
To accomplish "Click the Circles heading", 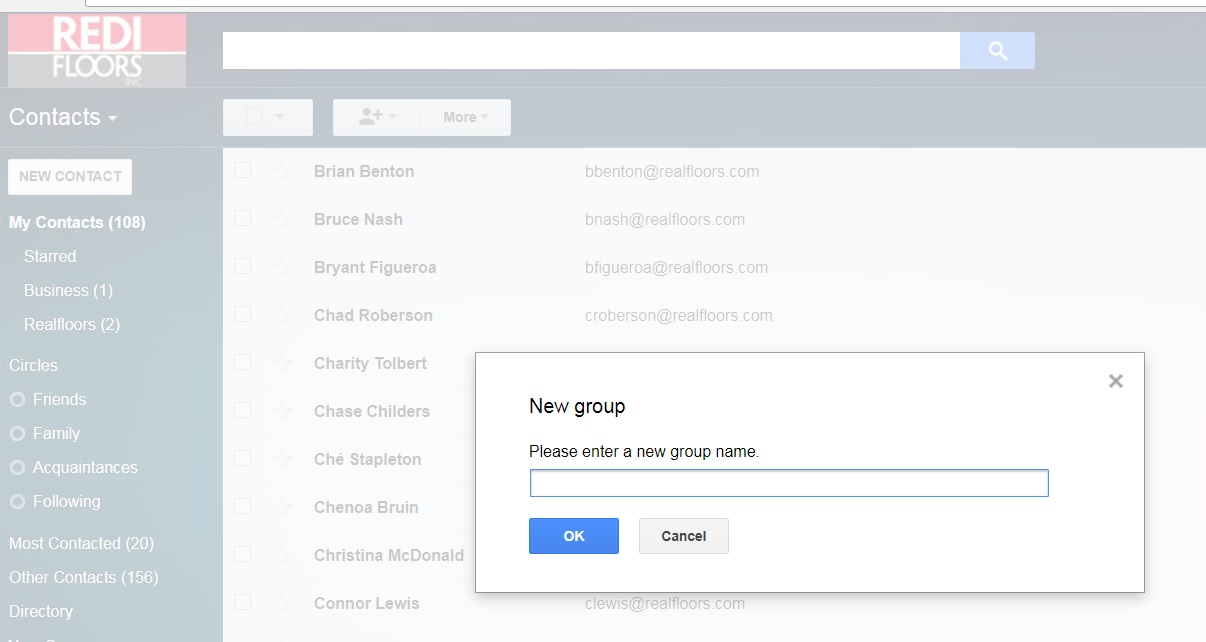I will (33, 365).
